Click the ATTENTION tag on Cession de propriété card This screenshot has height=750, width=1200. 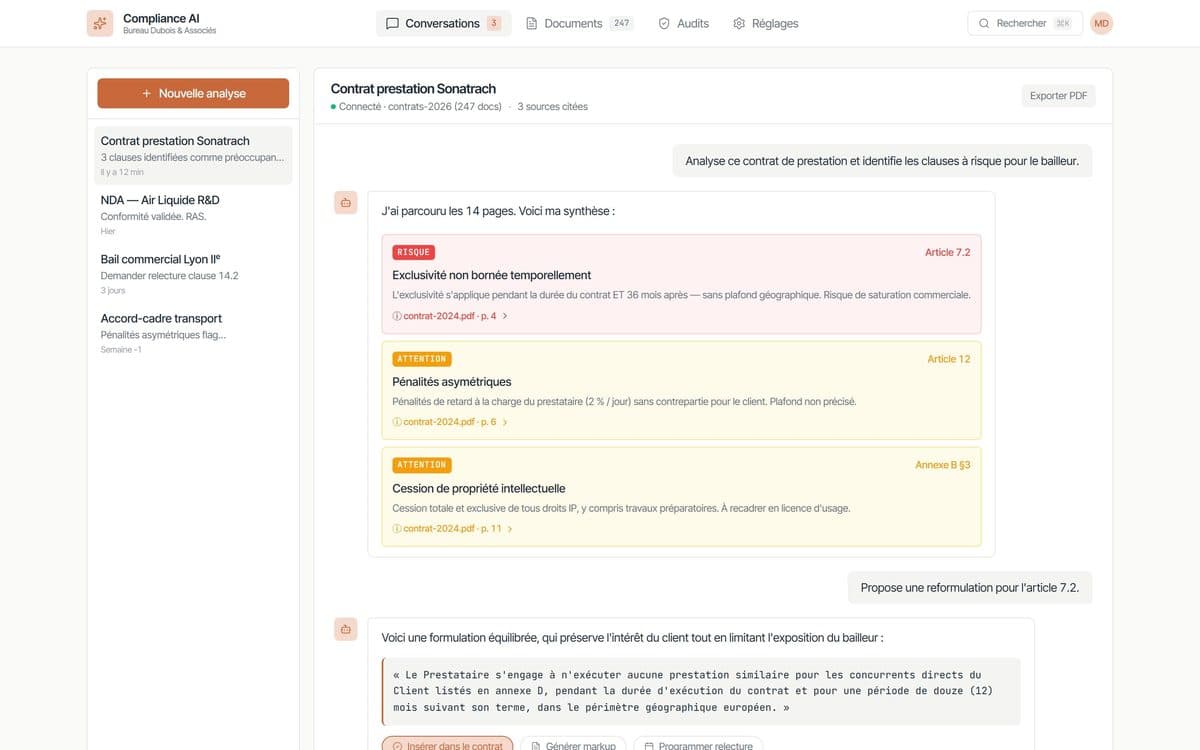click(421, 465)
